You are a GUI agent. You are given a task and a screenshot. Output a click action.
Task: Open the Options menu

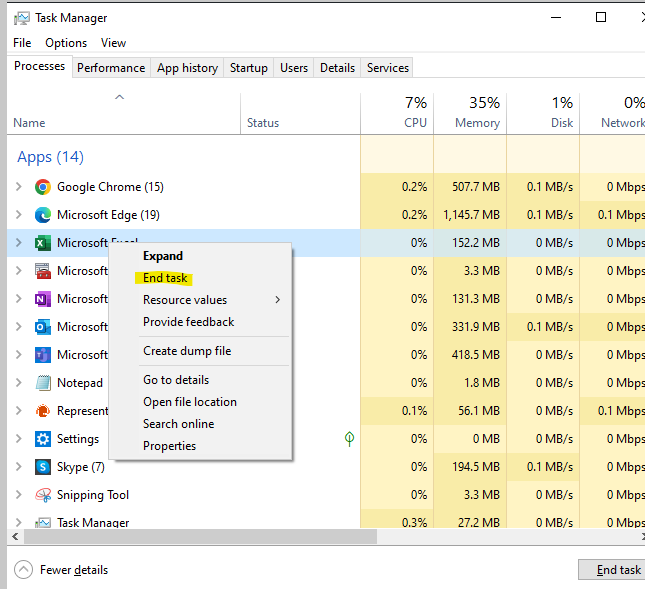tap(66, 43)
